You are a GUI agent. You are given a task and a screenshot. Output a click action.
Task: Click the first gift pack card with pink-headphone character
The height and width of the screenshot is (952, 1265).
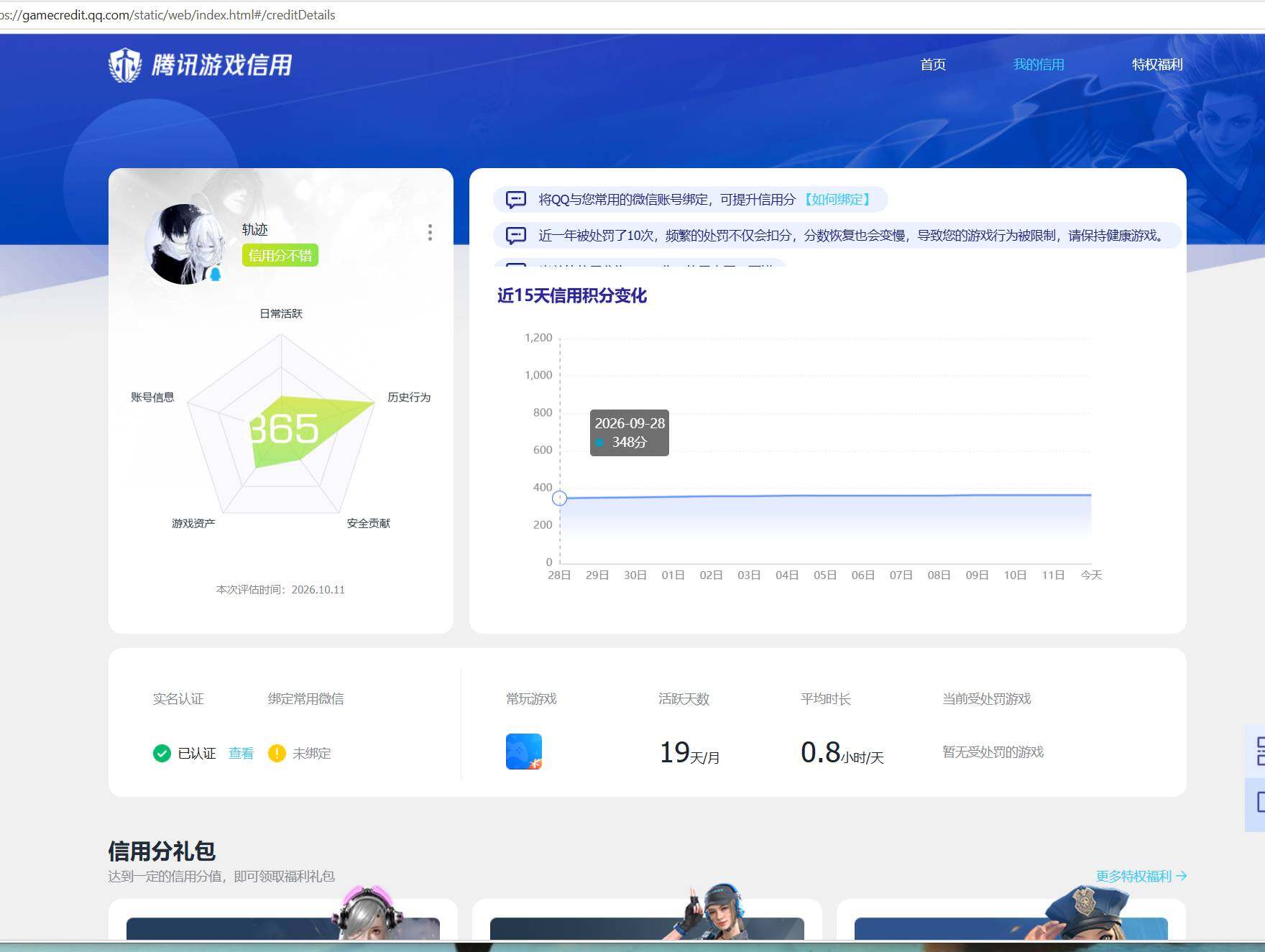[282, 919]
